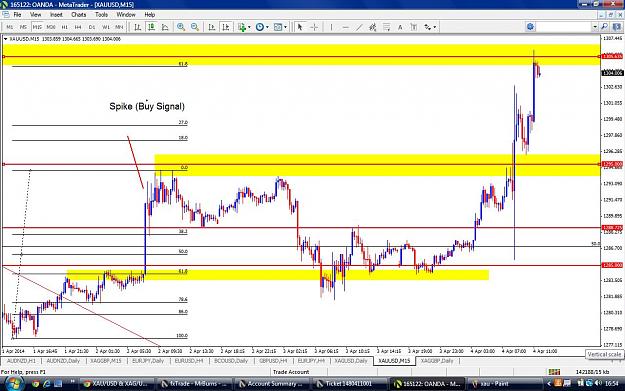
Task: Switch to the MN timeframe
Action: [119, 27]
